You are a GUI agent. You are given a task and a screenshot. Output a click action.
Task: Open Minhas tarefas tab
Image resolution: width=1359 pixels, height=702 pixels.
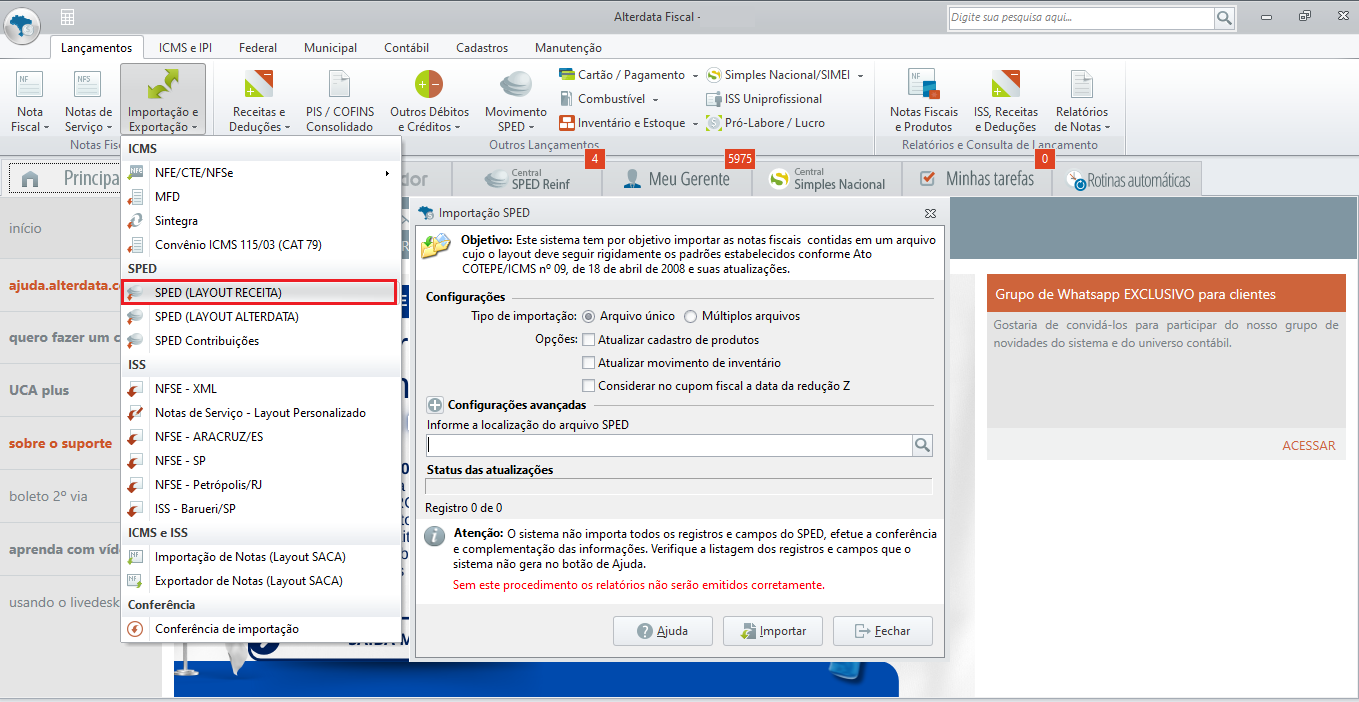coord(976,179)
